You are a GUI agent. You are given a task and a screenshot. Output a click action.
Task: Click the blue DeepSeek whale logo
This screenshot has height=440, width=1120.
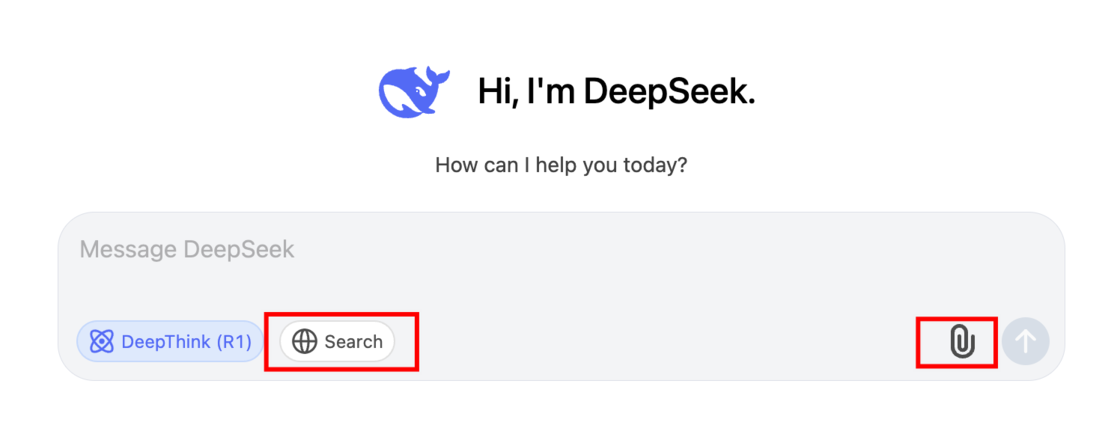(x=414, y=91)
